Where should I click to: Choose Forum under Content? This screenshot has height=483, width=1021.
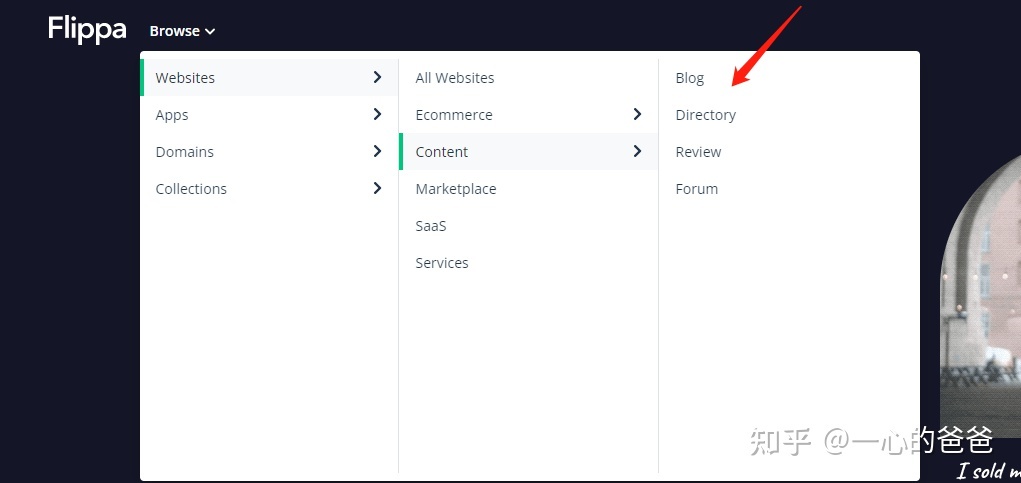[697, 189]
